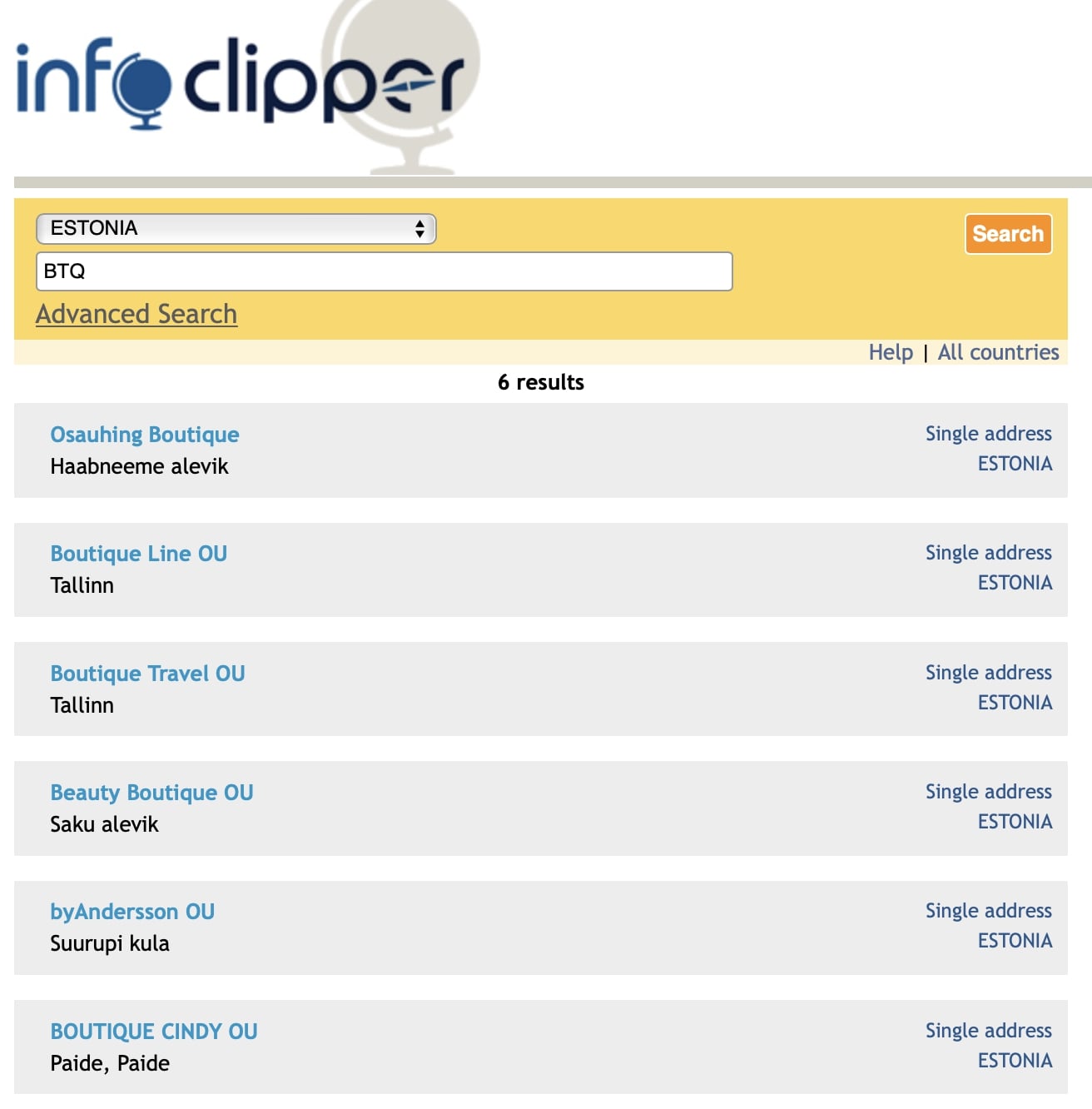The height and width of the screenshot is (1109, 1092).
Task: Click Single address for Boutique Travel OU
Action: (988, 673)
